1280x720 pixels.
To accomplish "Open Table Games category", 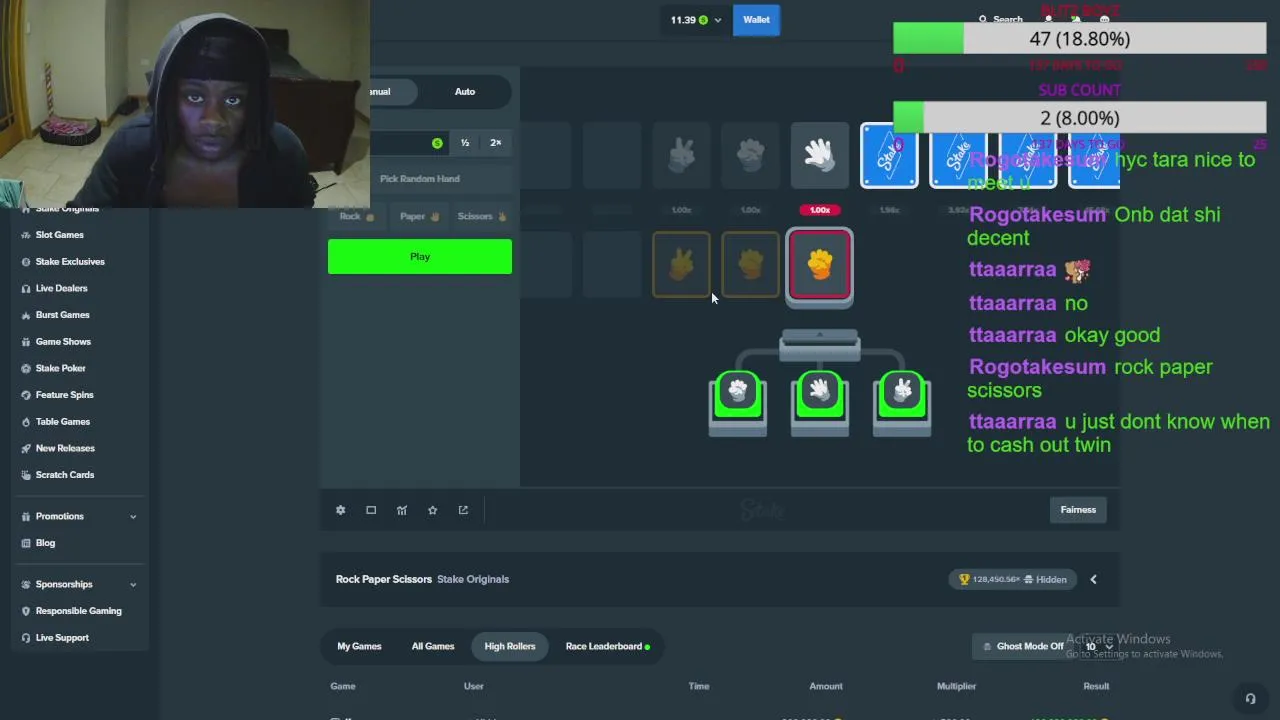I will coord(62,422).
